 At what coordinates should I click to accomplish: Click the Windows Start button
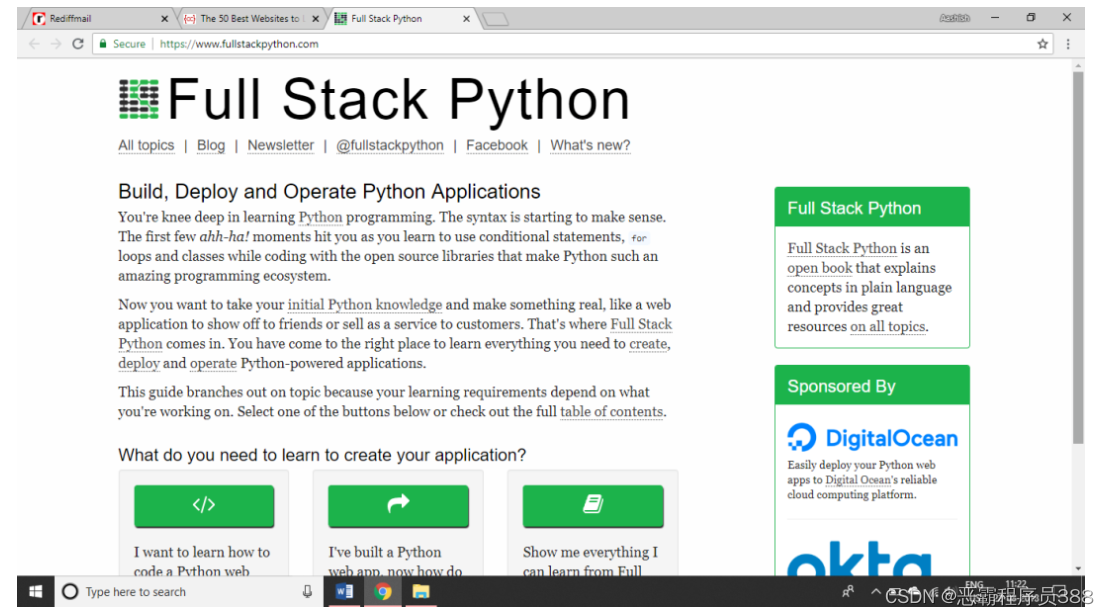(36, 592)
